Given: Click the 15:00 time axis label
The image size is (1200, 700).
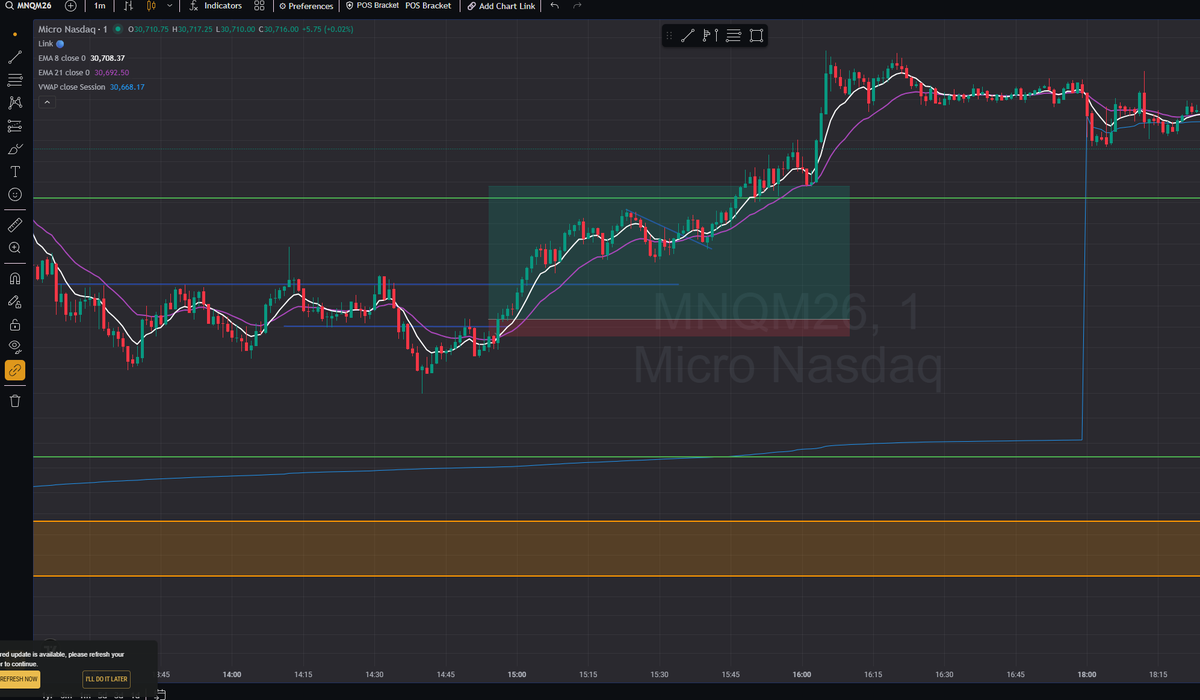Looking at the screenshot, I should pos(517,674).
